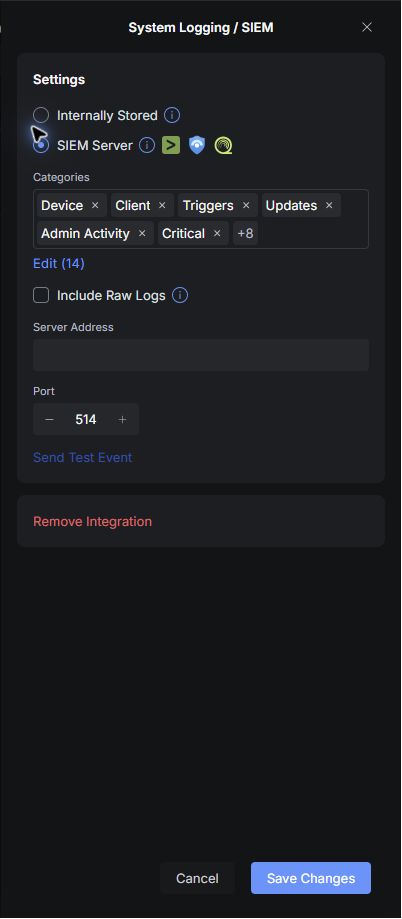The image size is (402, 919).
Task: Remove the Critical category tag
Action: (x=217, y=233)
